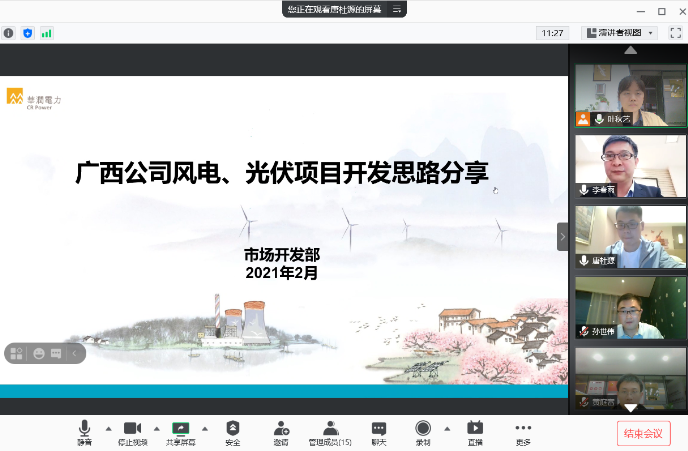Open 管理成员(15) participants panel
This screenshot has height=451, width=688.
point(330,433)
